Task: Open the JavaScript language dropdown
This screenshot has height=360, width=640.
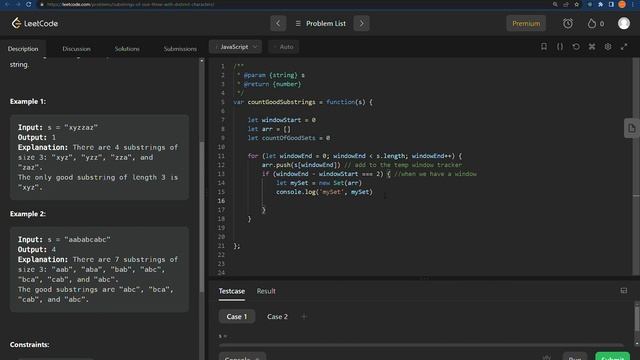Action: (236, 47)
